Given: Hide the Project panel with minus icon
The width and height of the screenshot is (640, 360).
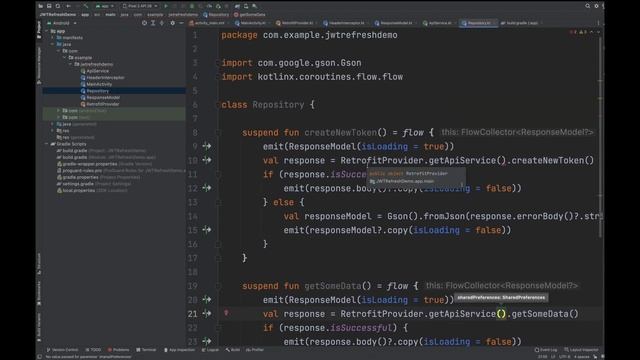Looking at the screenshot, I should tap(181, 23).
